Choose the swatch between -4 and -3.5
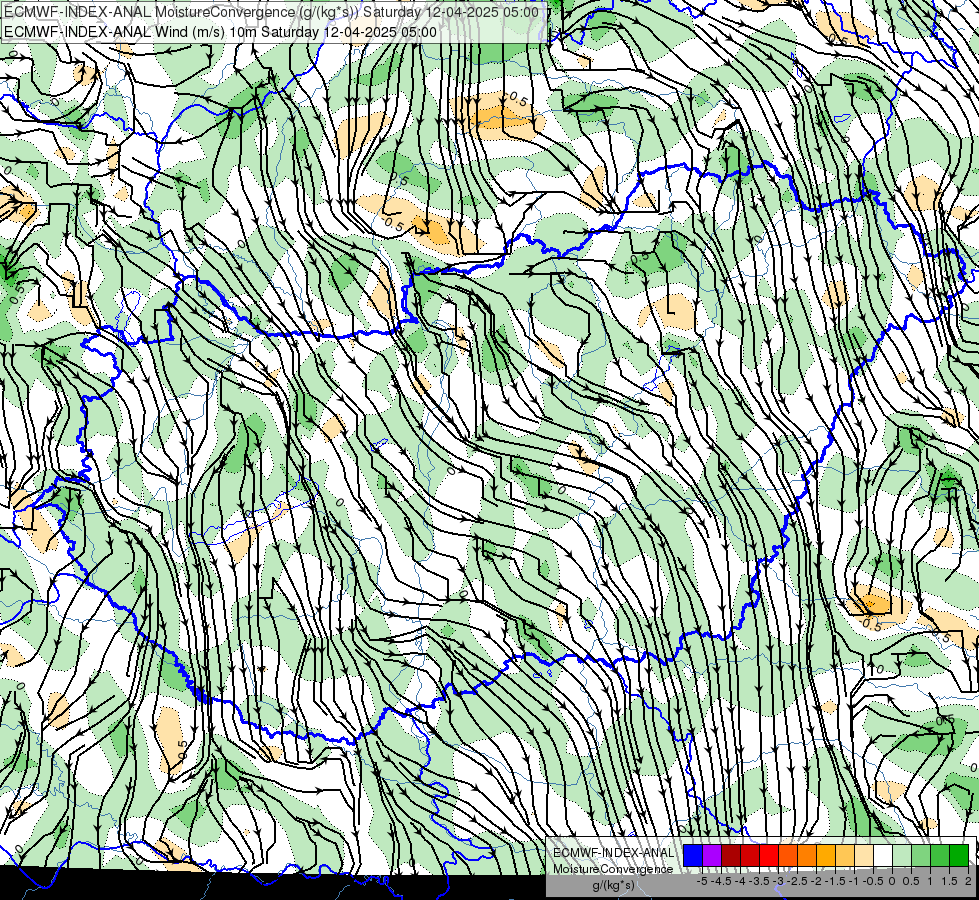This screenshot has height=900, width=979. coord(750,855)
